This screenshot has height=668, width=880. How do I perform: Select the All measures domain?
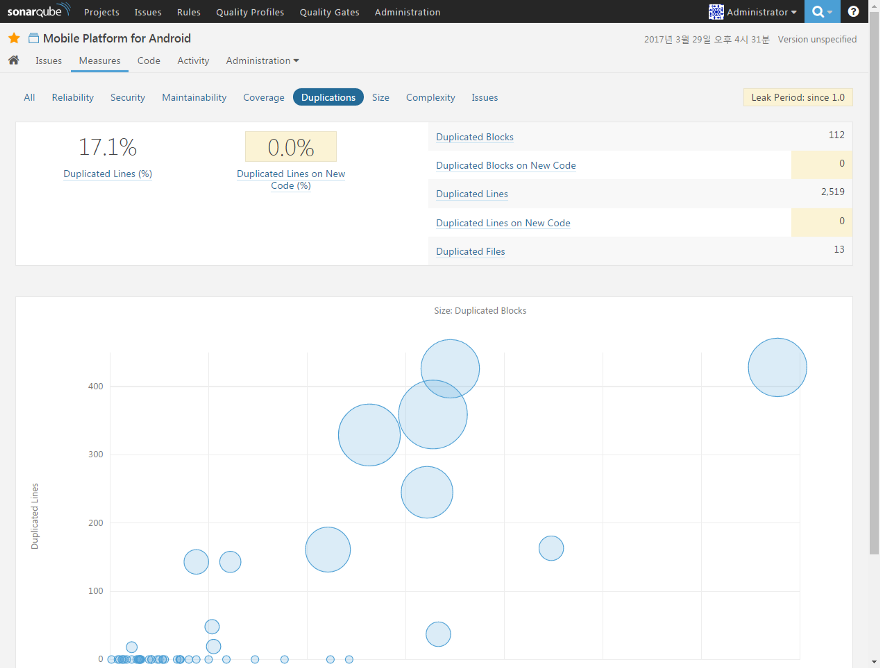tap(29, 97)
